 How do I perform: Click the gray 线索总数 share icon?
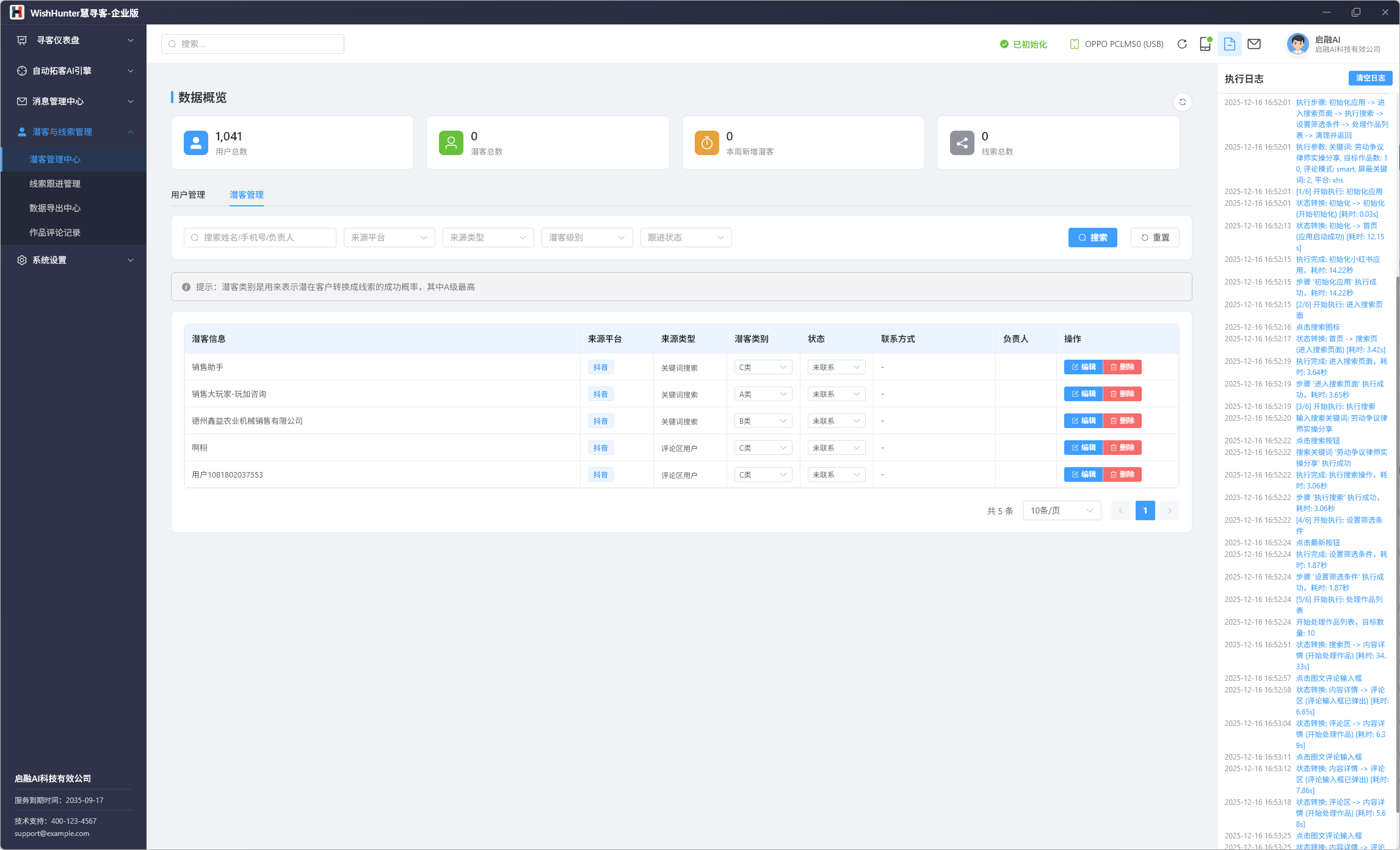click(x=962, y=143)
